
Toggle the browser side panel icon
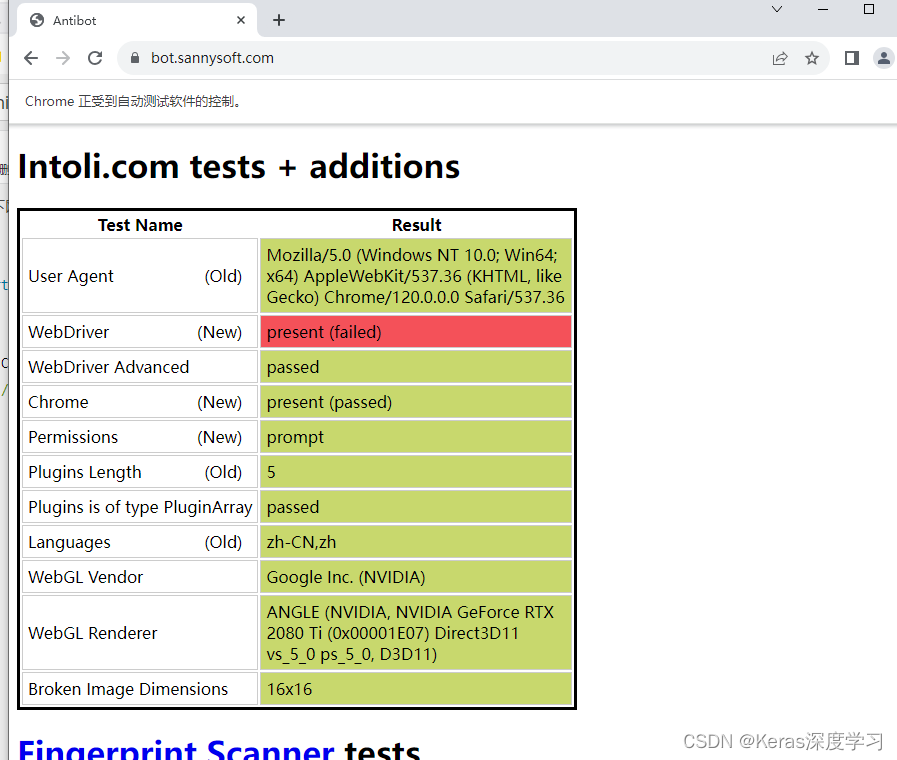pyautogui.click(x=852, y=58)
